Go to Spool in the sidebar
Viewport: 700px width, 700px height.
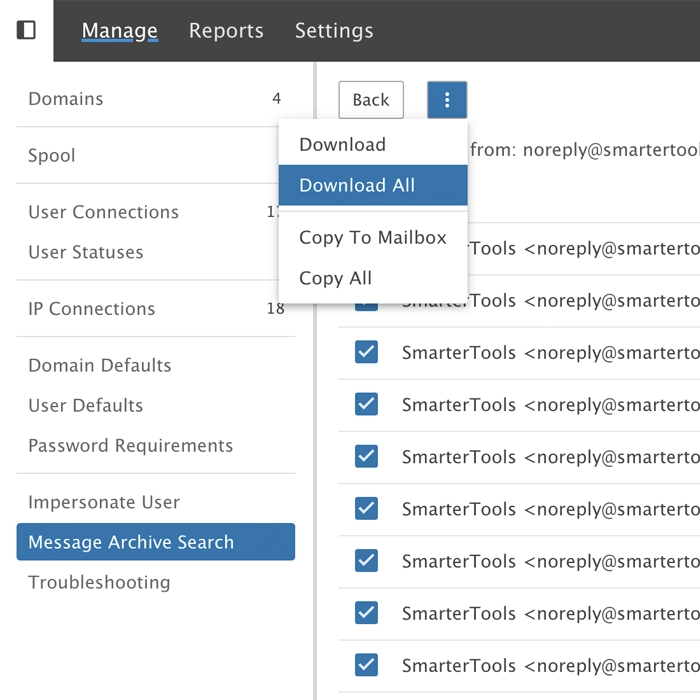point(156,155)
